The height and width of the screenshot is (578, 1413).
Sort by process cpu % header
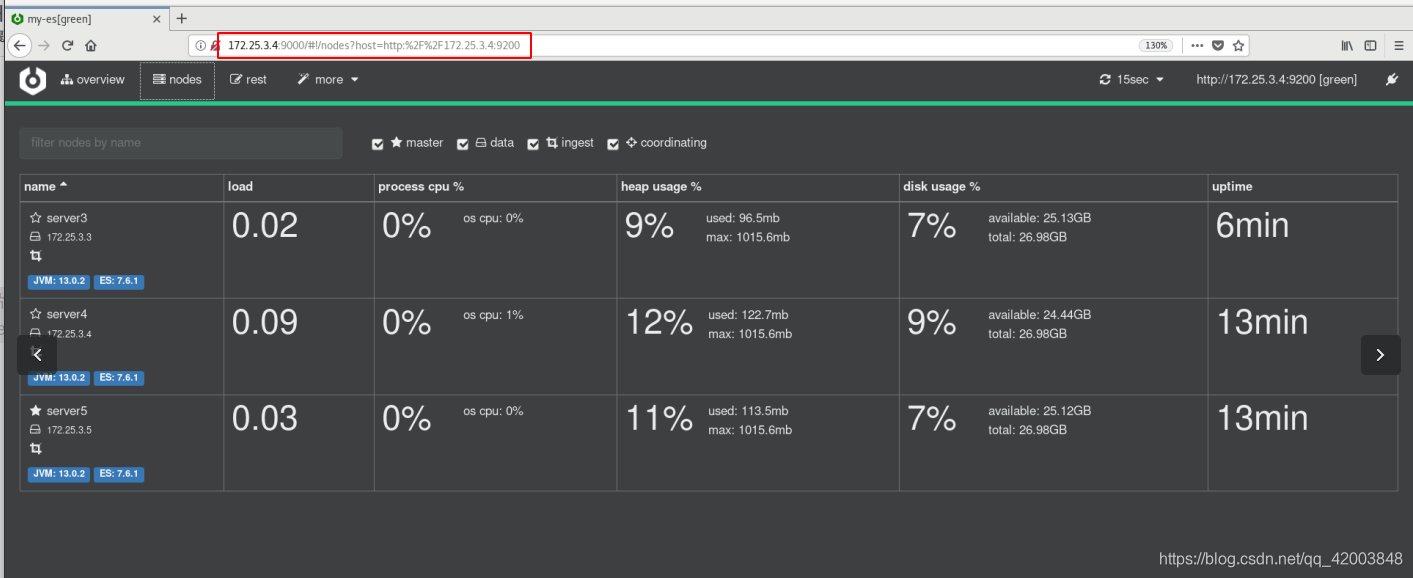click(x=421, y=187)
